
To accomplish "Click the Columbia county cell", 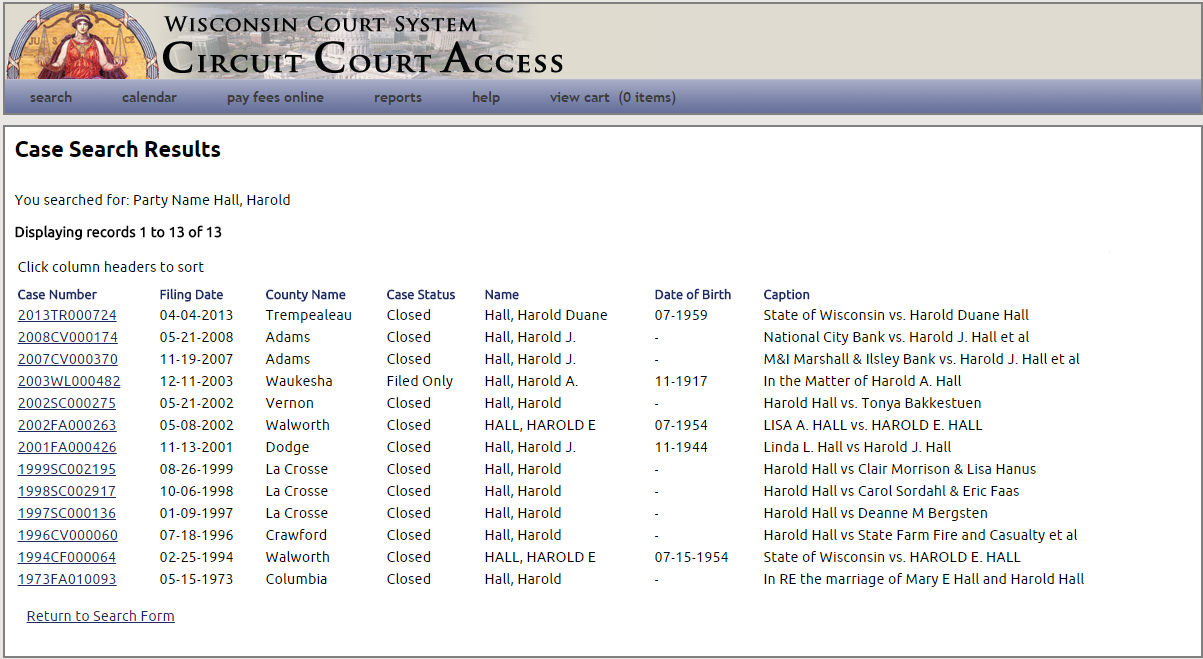I will pyautogui.click(x=296, y=579).
